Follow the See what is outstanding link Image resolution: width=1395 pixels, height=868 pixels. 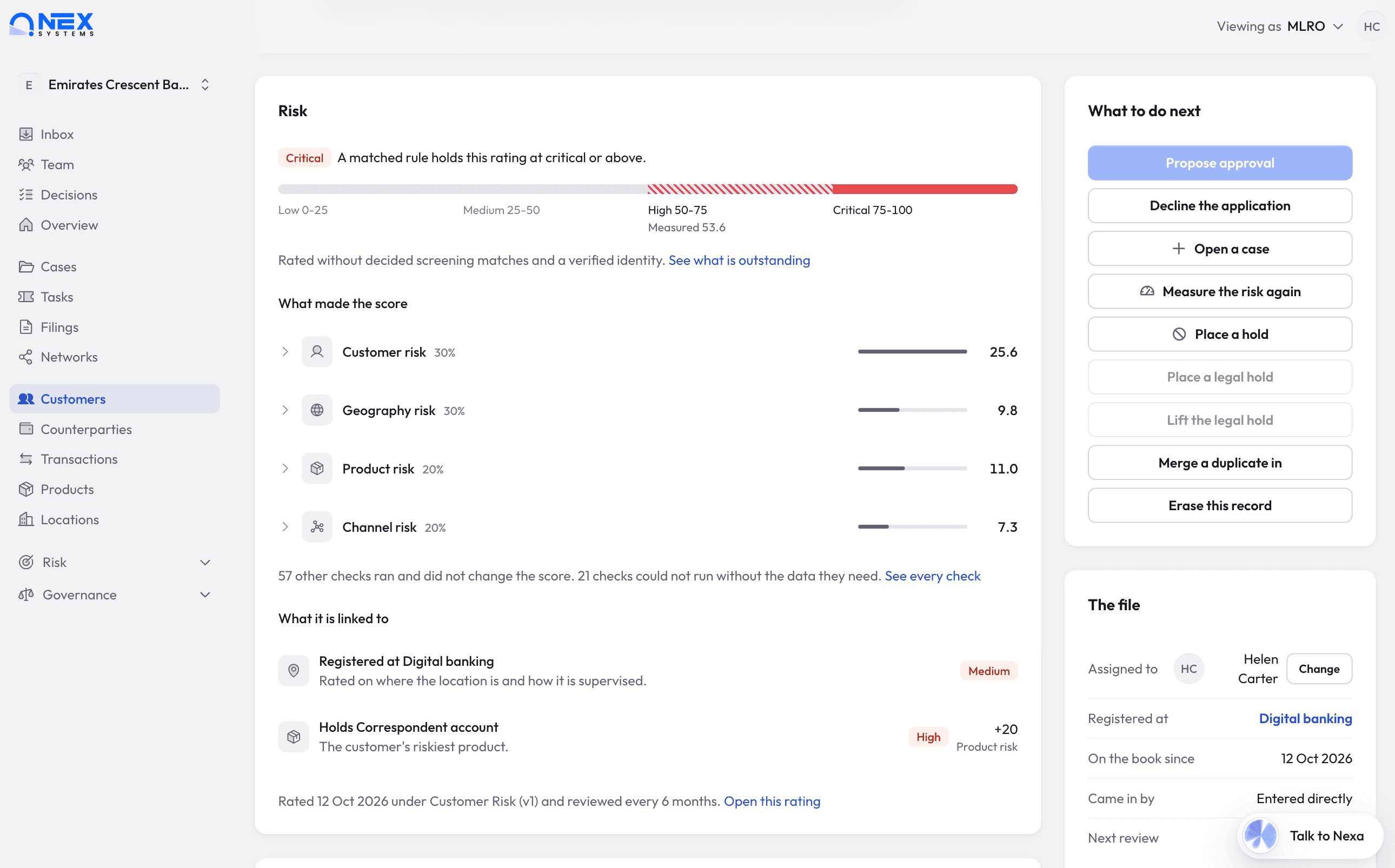click(739, 261)
